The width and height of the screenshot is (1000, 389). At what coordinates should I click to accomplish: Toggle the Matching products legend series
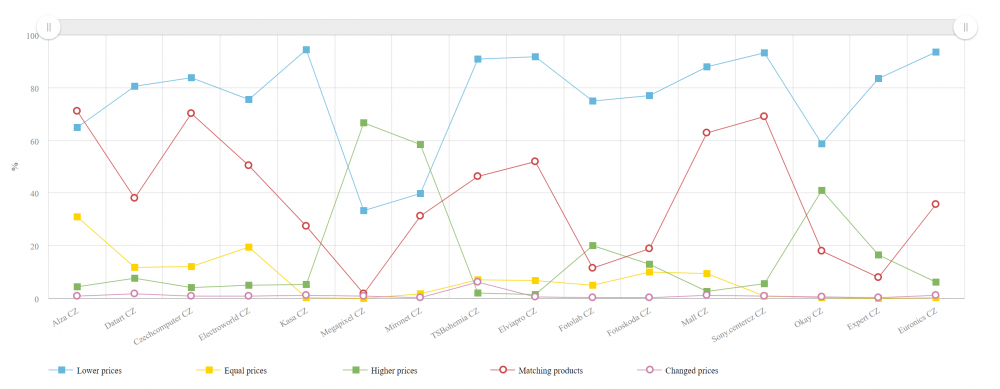[x=536, y=371]
